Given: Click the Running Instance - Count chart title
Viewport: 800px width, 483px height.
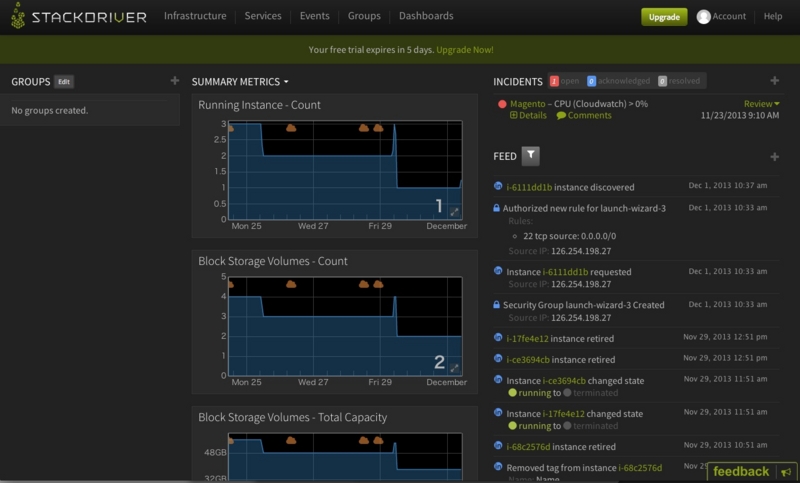Looking at the screenshot, I should [259, 105].
